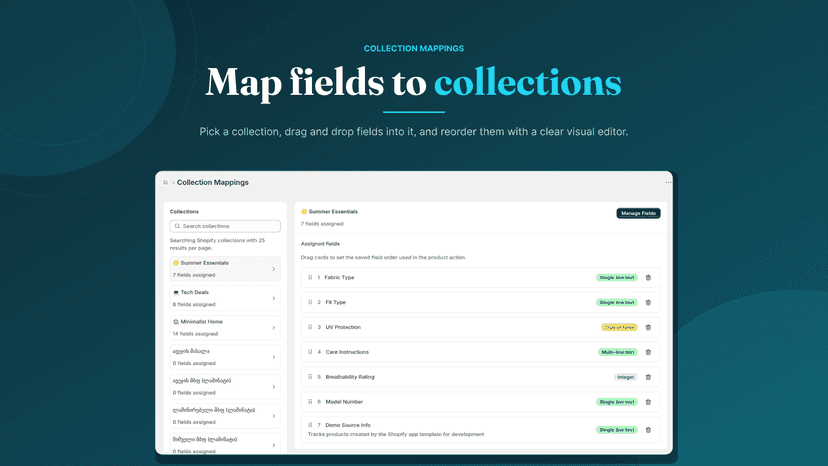This screenshot has width=828, height=466.
Task: Delete the Demo Source Info field
Action: pyautogui.click(x=648, y=430)
